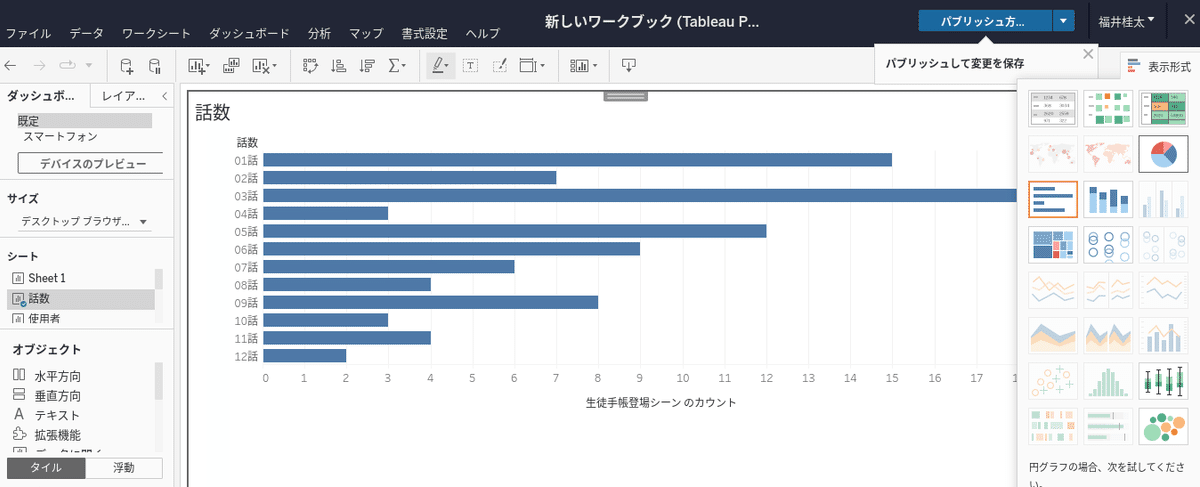Select the pie chart in Show Me
Image resolution: width=1200 pixels, height=487 pixels.
point(1163,154)
